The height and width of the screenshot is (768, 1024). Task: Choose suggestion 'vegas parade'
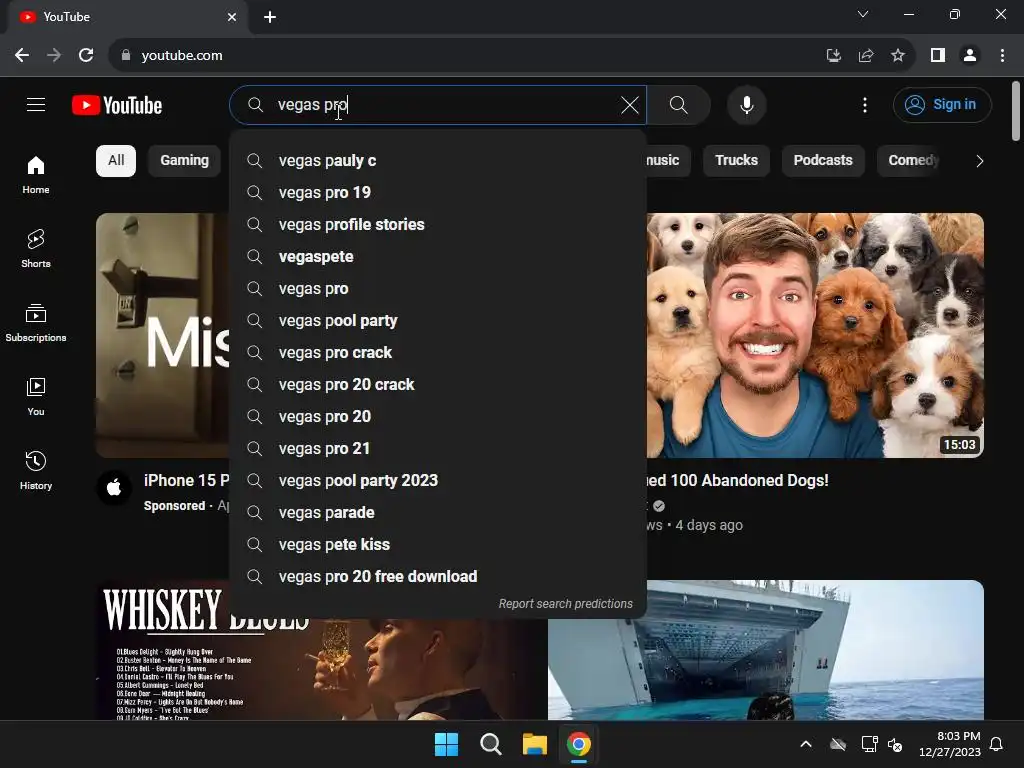click(x=438, y=513)
